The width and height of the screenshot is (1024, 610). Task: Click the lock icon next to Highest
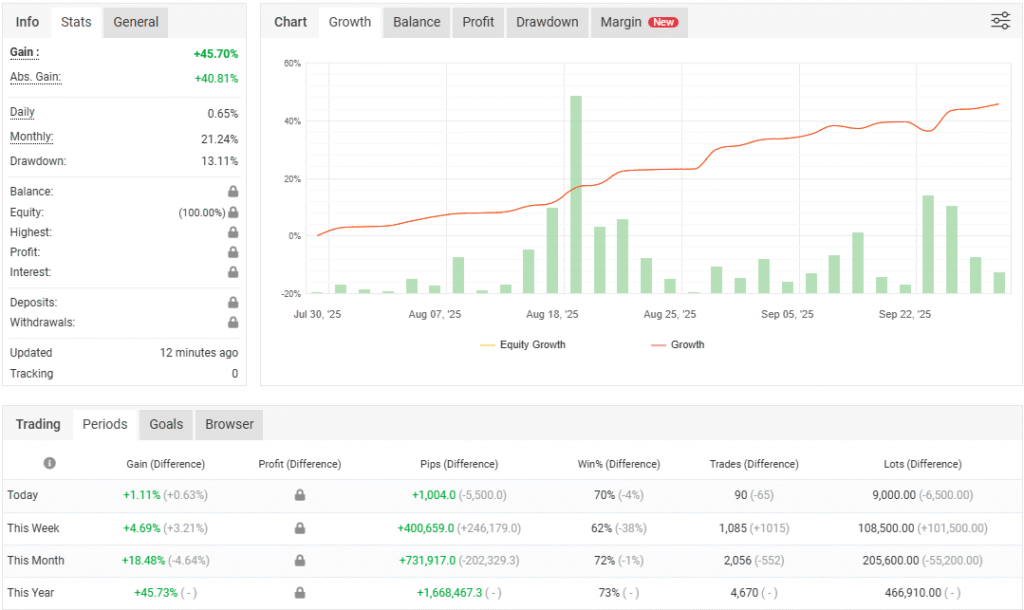233,232
